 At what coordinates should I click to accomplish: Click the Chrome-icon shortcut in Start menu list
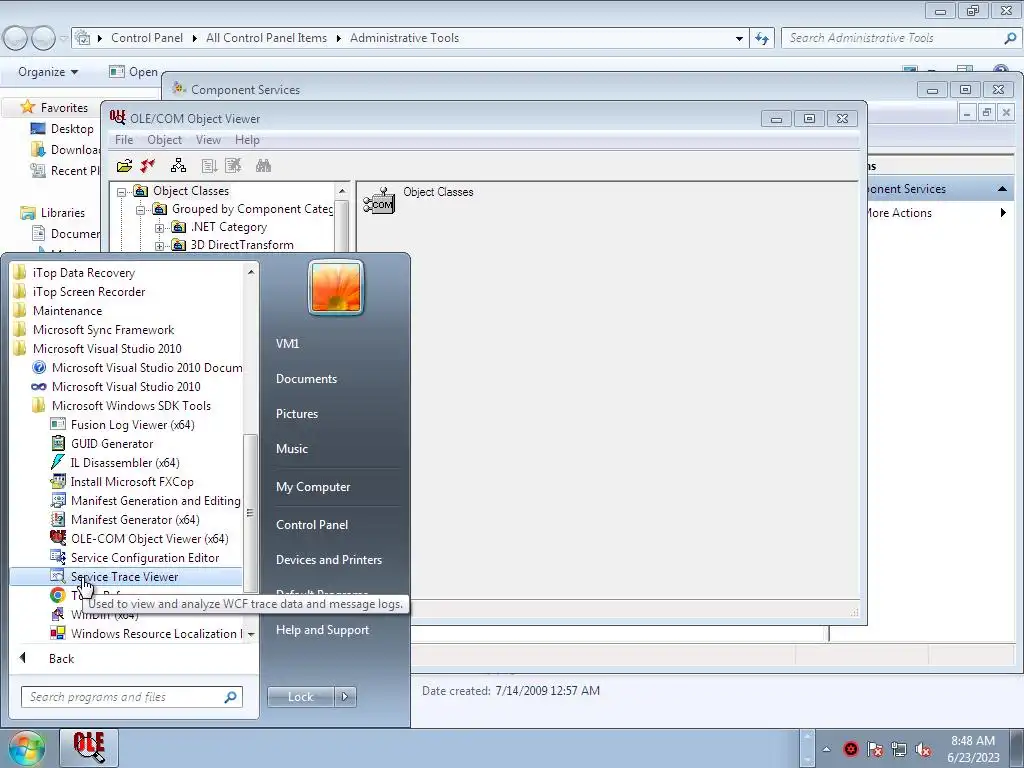(57, 595)
